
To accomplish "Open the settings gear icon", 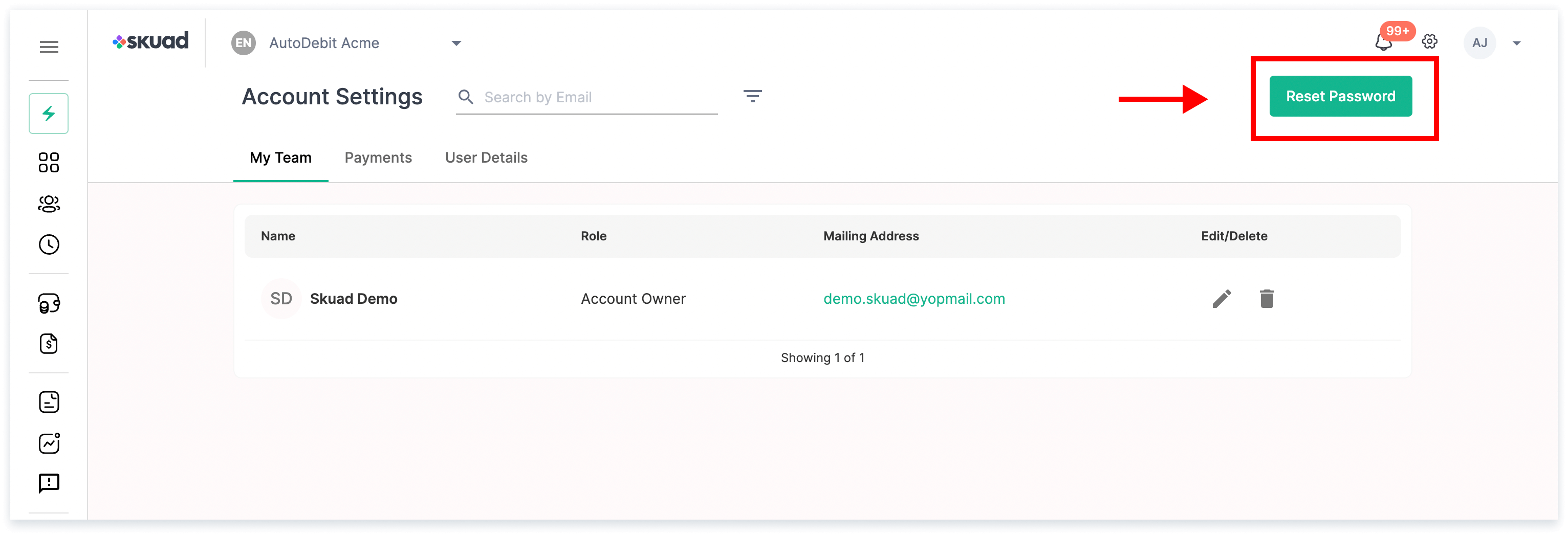I will (1430, 42).
